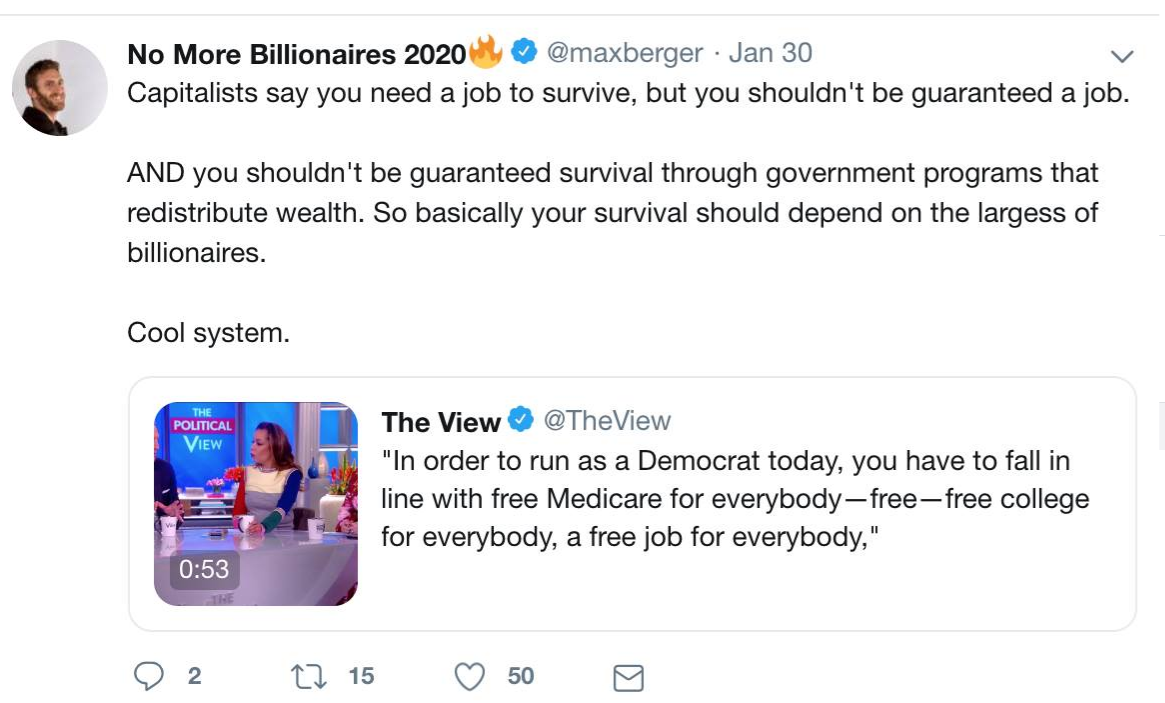Click The View's blue verified badge
Screen dimensions: 1165x703
click(x=521, y=421)
